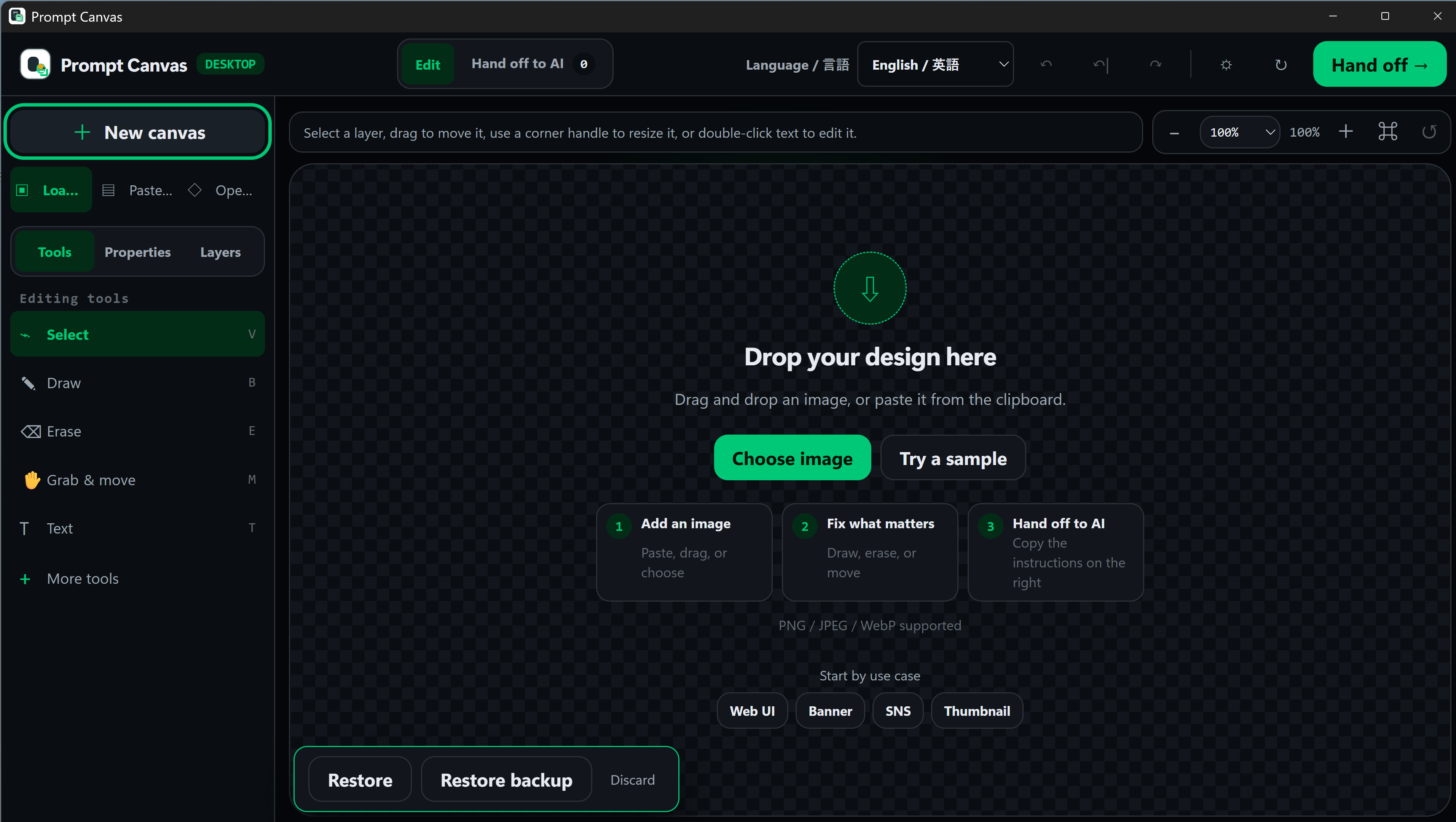Open the Properties tab
Screen dimensions: 1456x822
coord(137,252)
